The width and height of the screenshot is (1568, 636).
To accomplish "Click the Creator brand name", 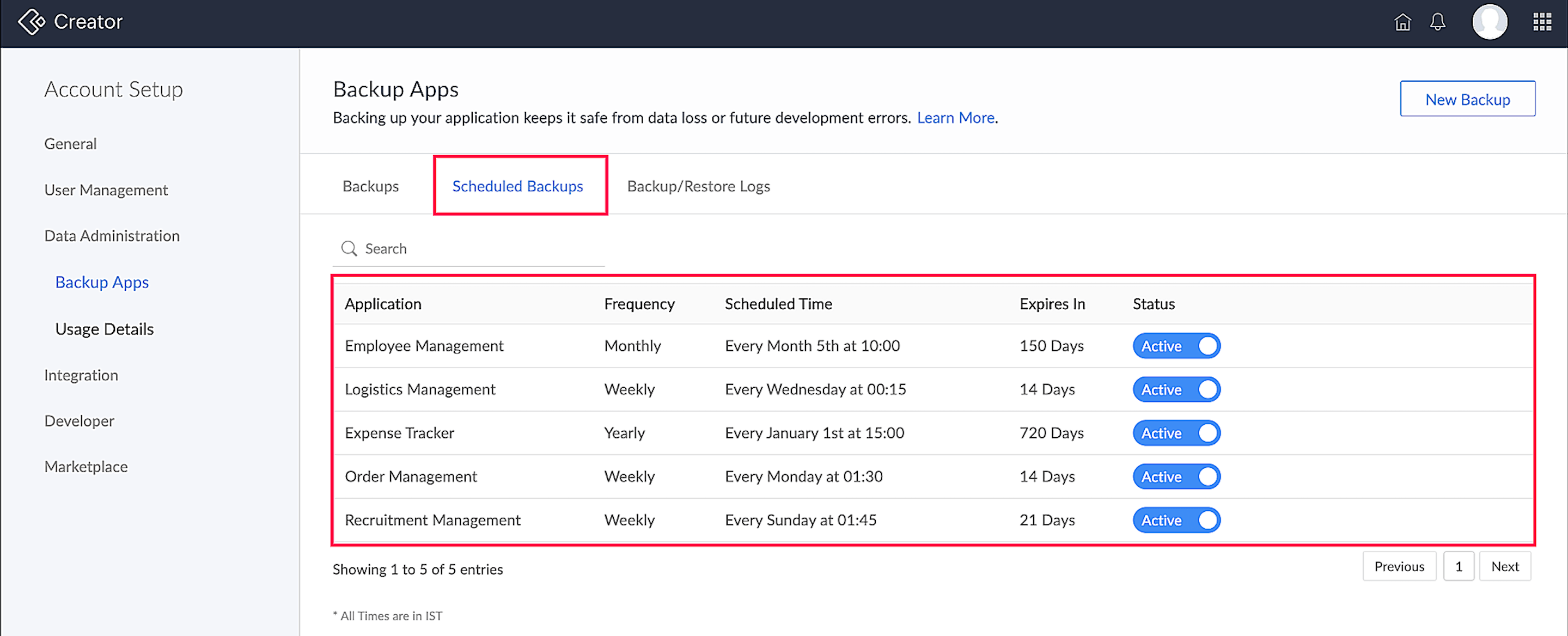I will pyautogui.click(x=88, y=22).
